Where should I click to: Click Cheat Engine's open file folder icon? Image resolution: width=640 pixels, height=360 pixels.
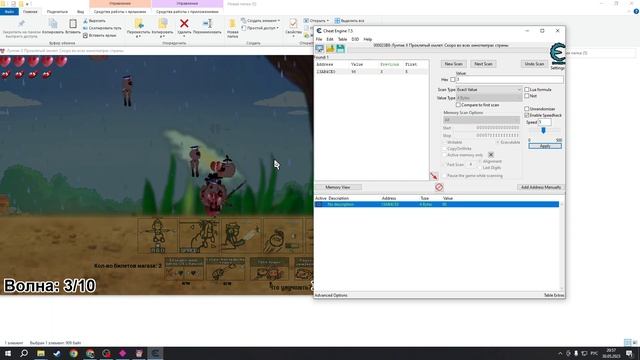pos(330,49)
